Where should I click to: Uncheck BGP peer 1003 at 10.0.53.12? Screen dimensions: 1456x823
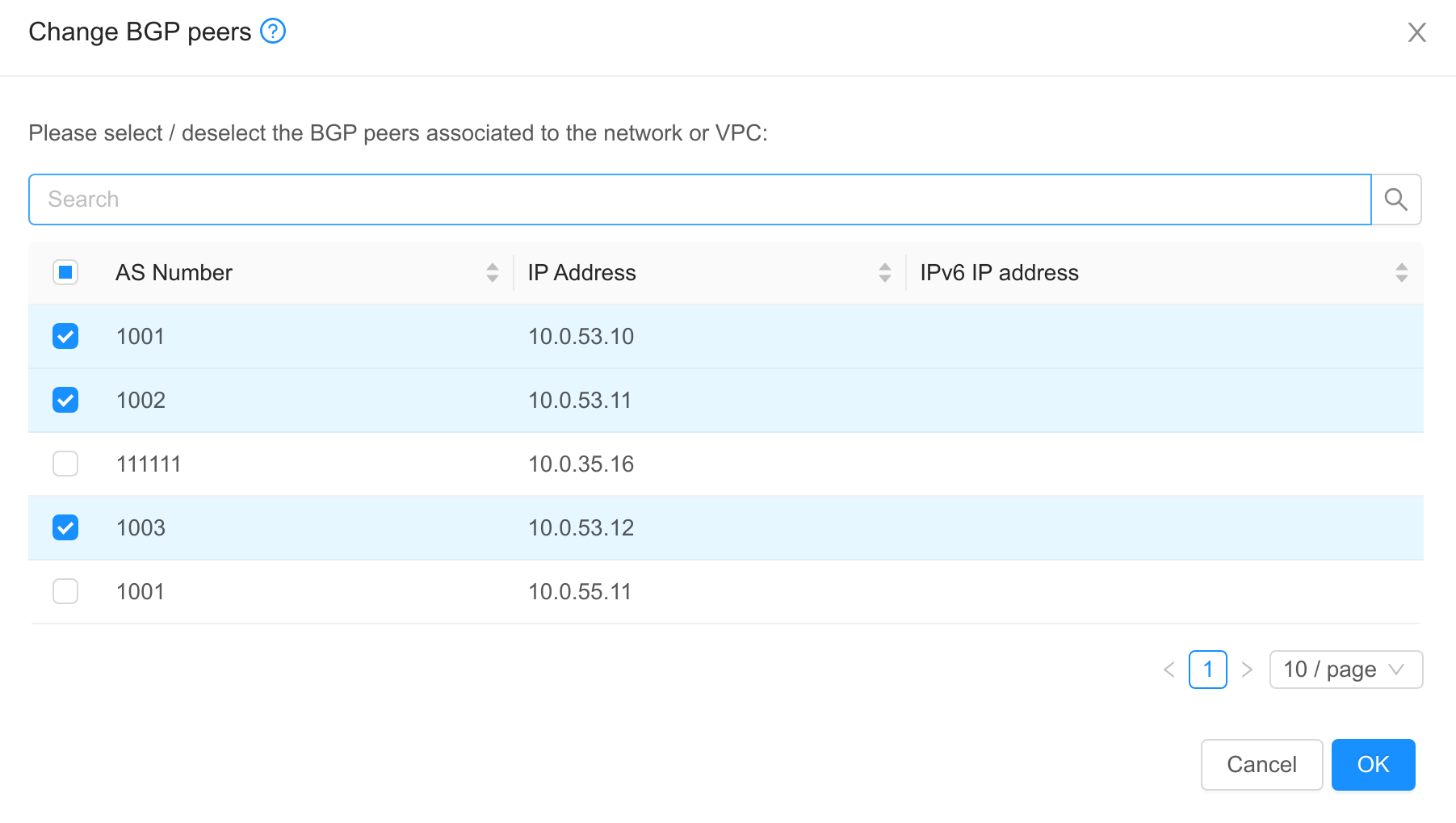[65, 527]
